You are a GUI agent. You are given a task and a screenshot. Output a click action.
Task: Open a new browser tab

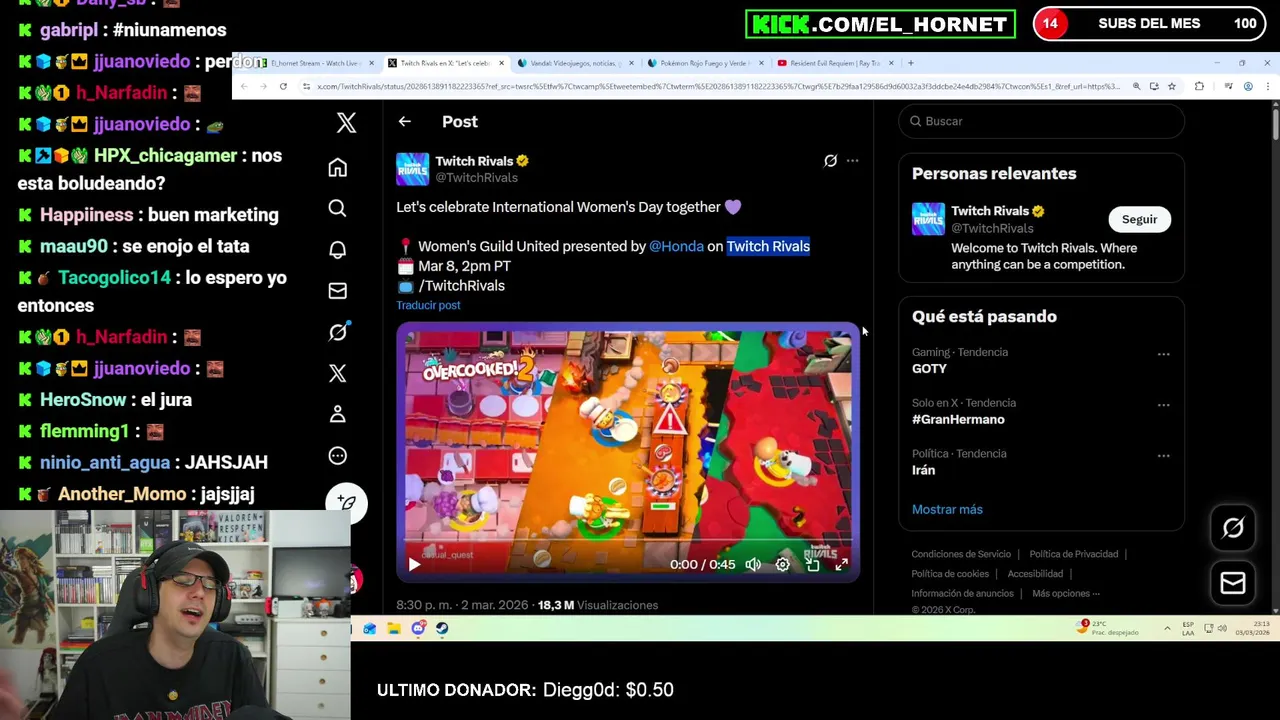click(x=910, y=63)
